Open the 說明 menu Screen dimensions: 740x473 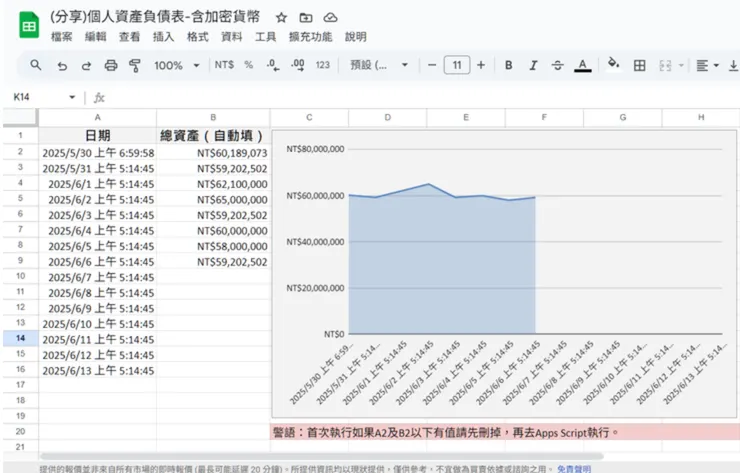point(356,37)
